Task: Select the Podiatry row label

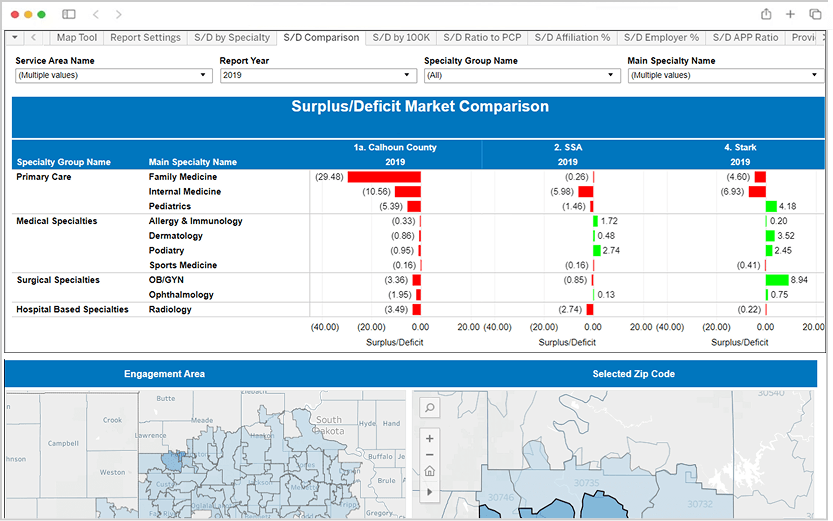Action: (166, 250)
